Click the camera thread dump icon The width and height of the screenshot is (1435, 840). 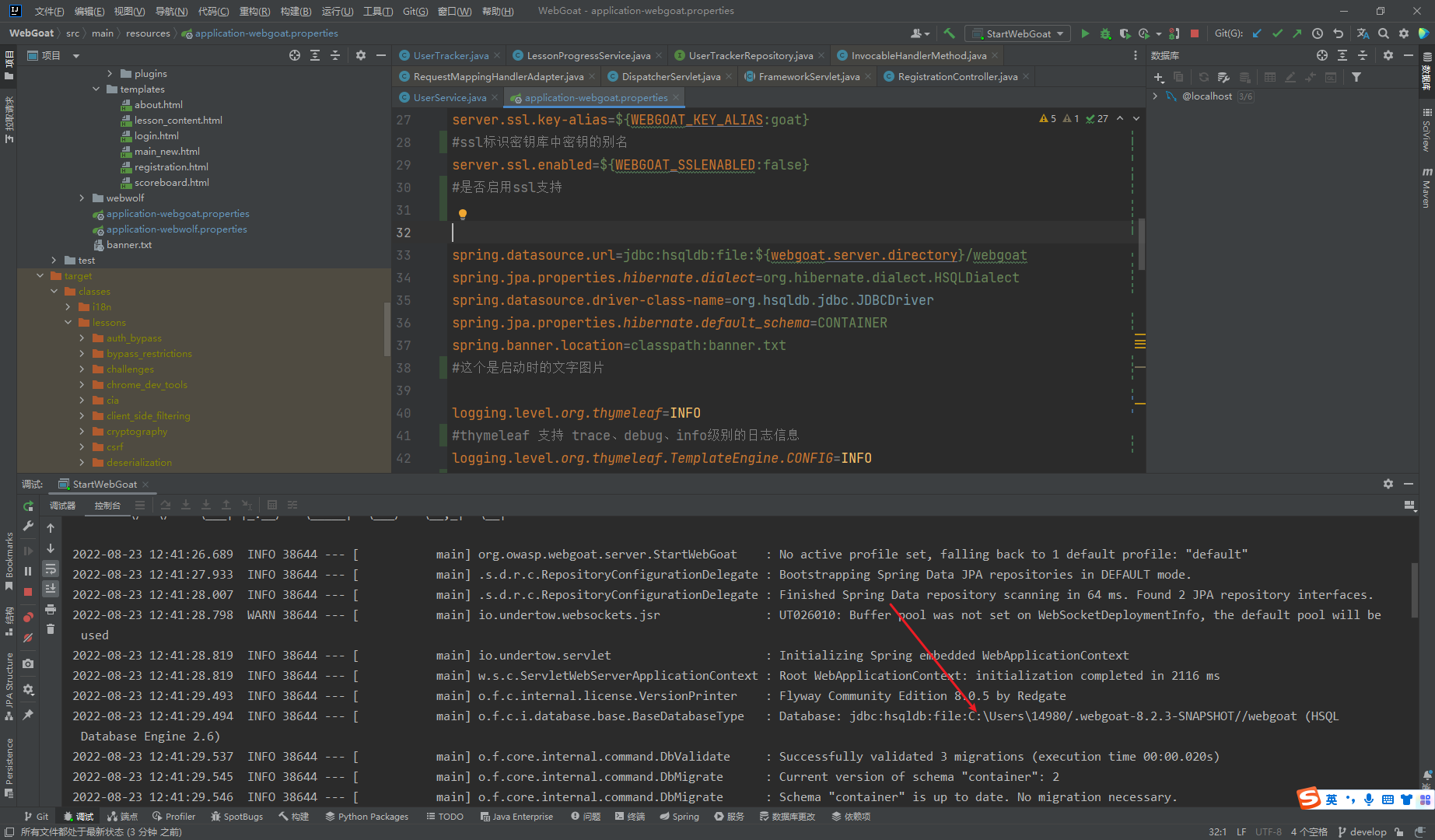(x=28, y=663)
